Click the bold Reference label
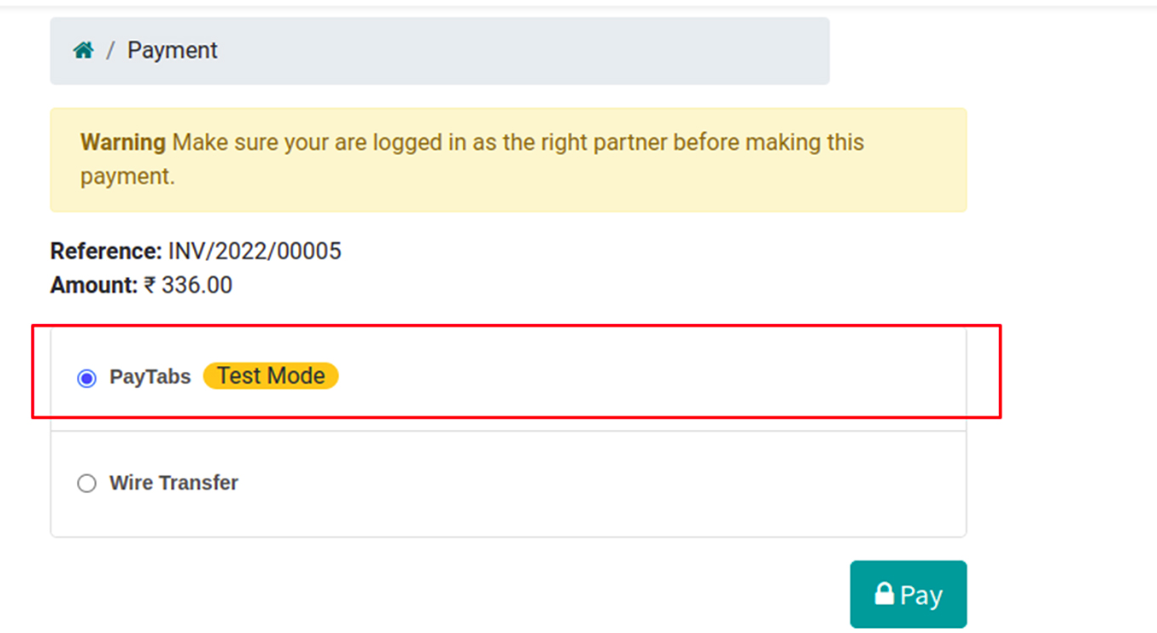 106,251
